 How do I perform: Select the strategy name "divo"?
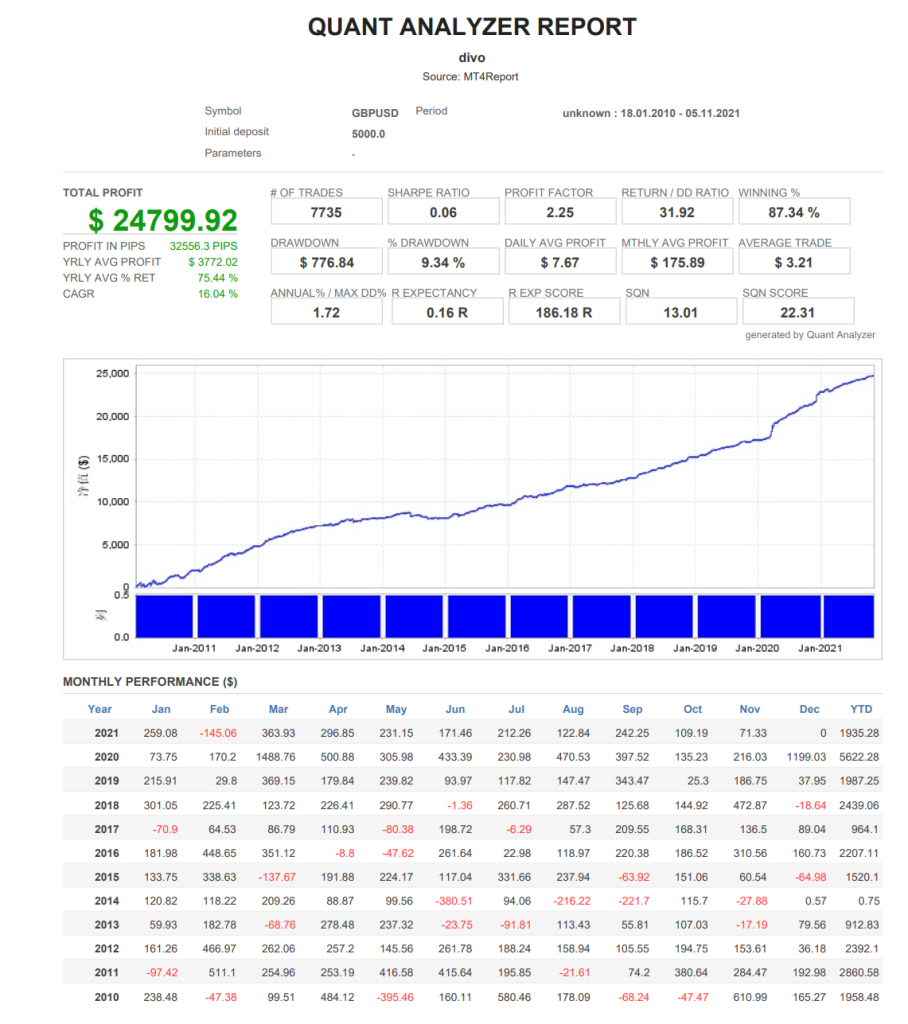(x=472, y=57)
